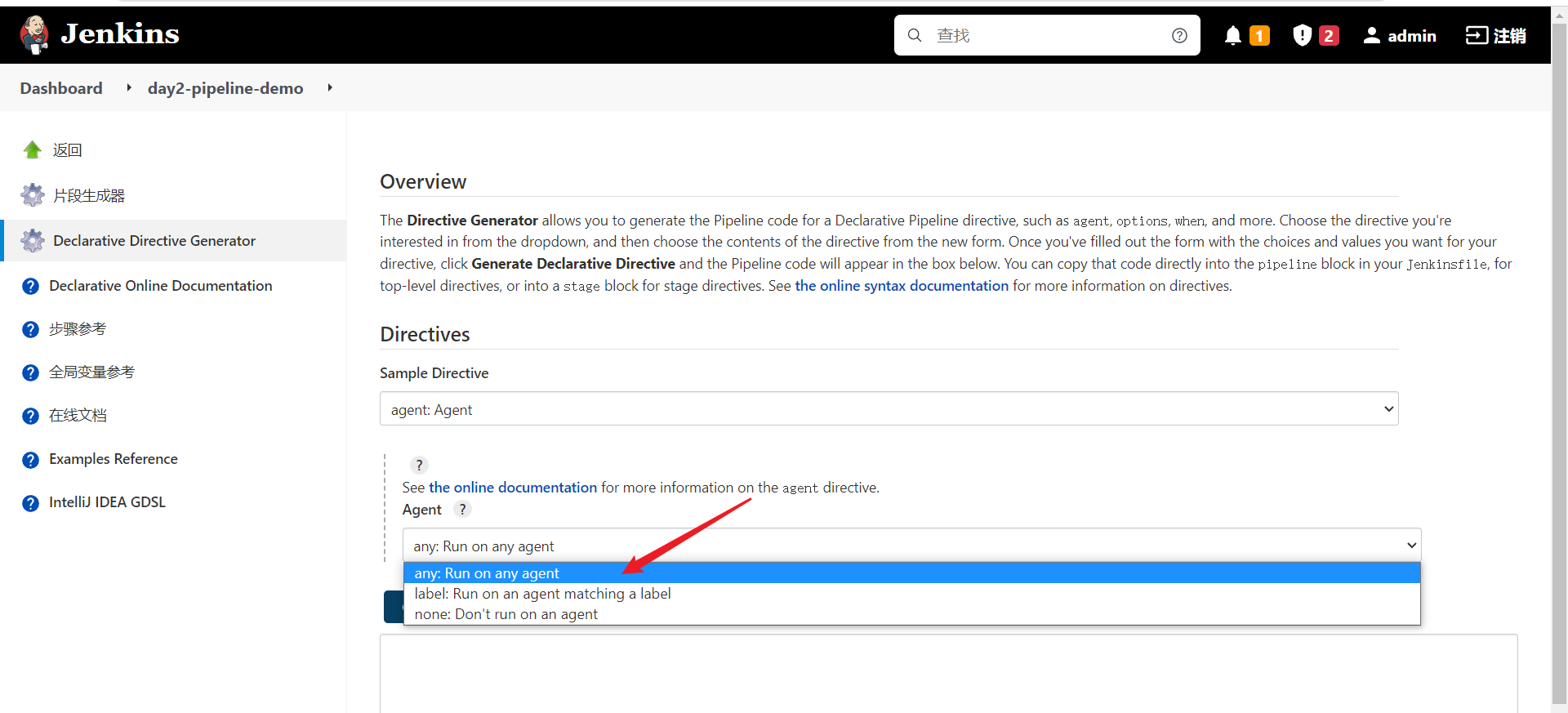This screenshot has height=713, width=1568.
Task: Expand the Dashboard breadcrumb arrow
Action: click(x=128, y=87)
